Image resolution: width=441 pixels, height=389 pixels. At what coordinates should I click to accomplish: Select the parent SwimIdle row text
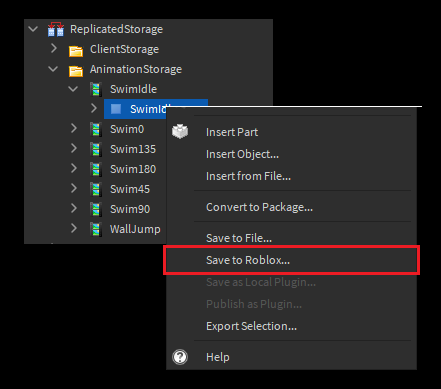133,89
